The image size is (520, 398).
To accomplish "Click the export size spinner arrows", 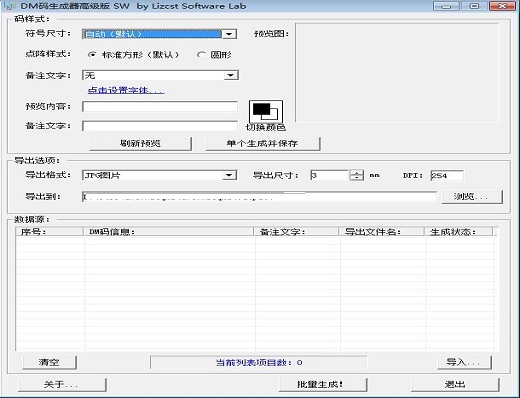I will [356, 175].
